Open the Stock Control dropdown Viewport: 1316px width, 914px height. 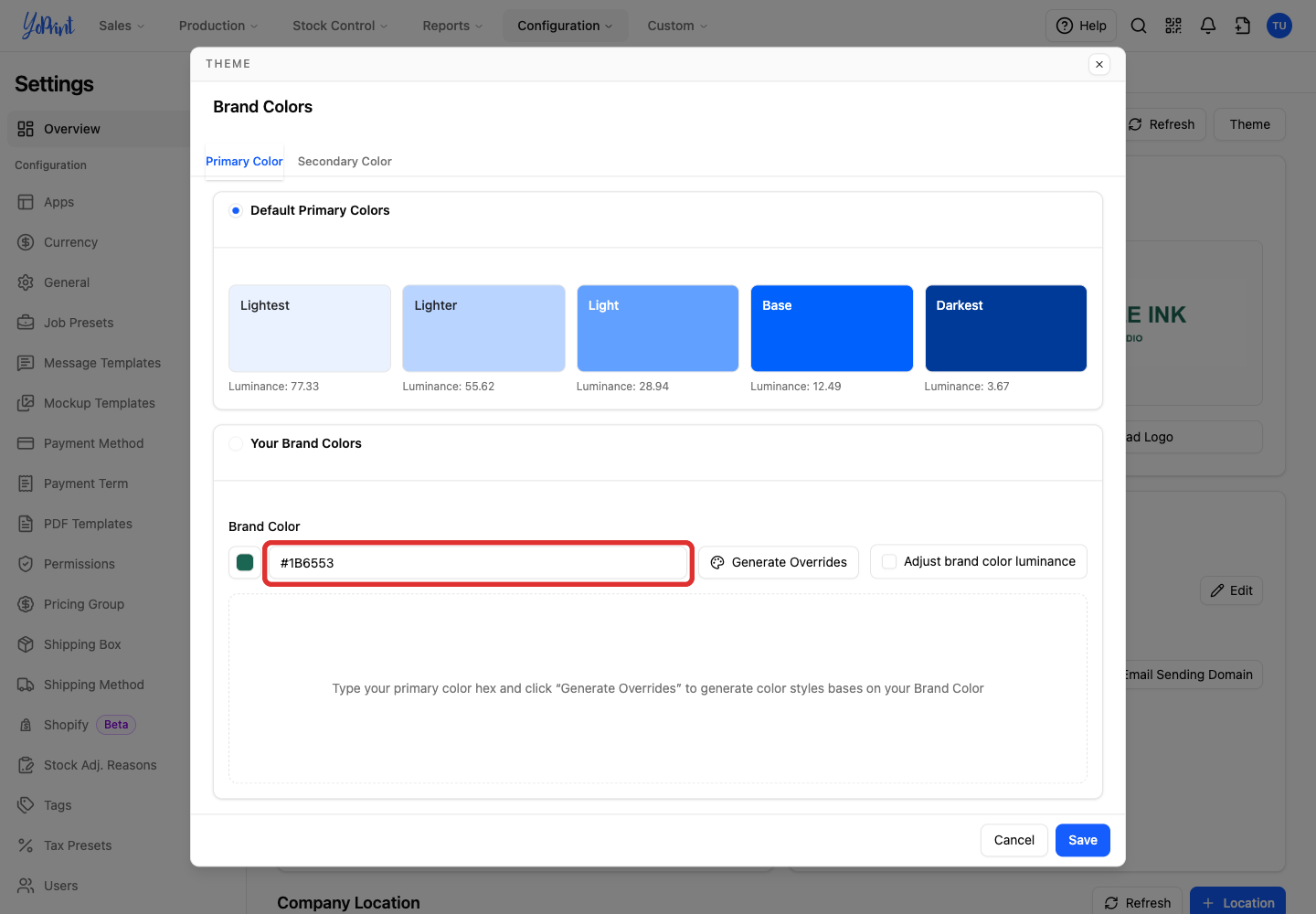(340, 26)
